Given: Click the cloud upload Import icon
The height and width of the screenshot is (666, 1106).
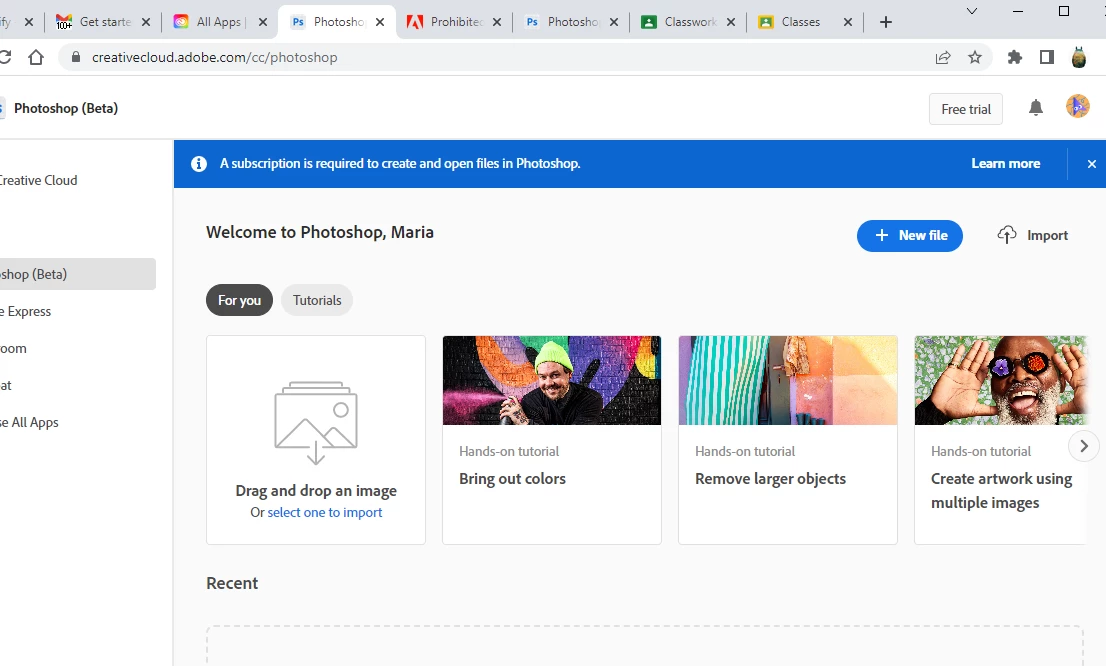Looking at the screenshot, I should click(1007, 235).
